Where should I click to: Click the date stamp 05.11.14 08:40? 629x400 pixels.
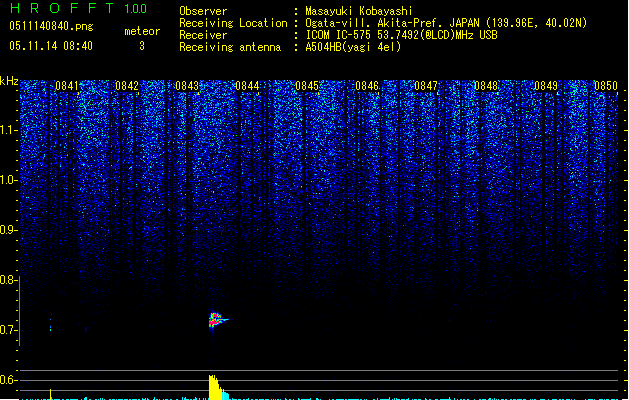[51, 46]
